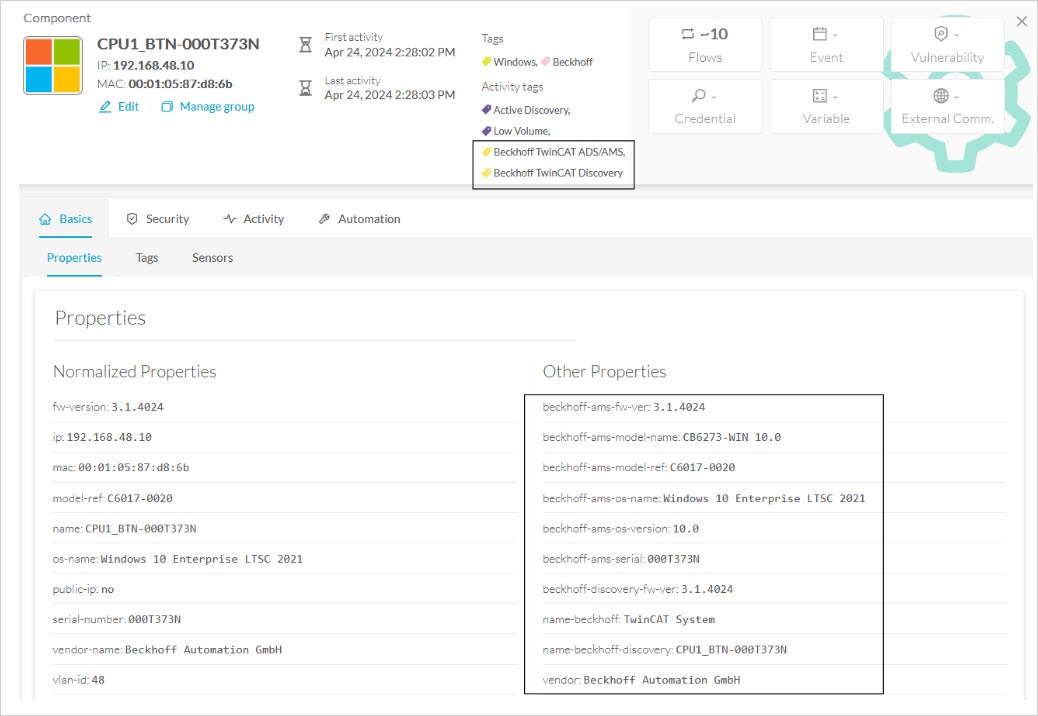Select the name-beckhoff TwinCAT System row
Image resolution: width=1038 pixels, height=716 pixels.
pos(775,619)
